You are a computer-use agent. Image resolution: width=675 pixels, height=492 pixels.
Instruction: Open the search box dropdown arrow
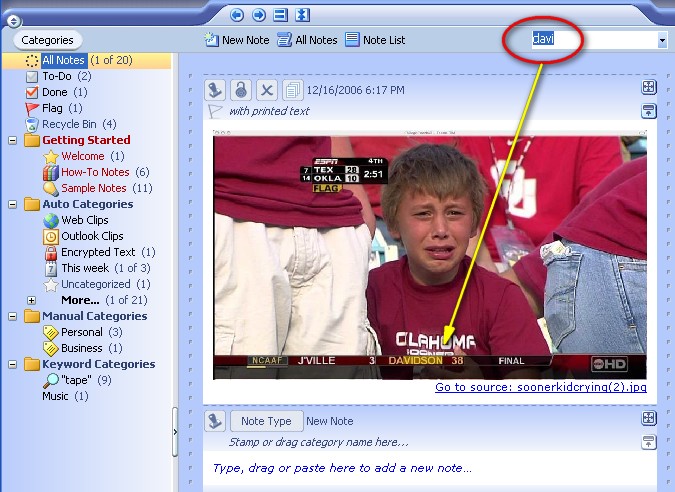coord(662,41)
